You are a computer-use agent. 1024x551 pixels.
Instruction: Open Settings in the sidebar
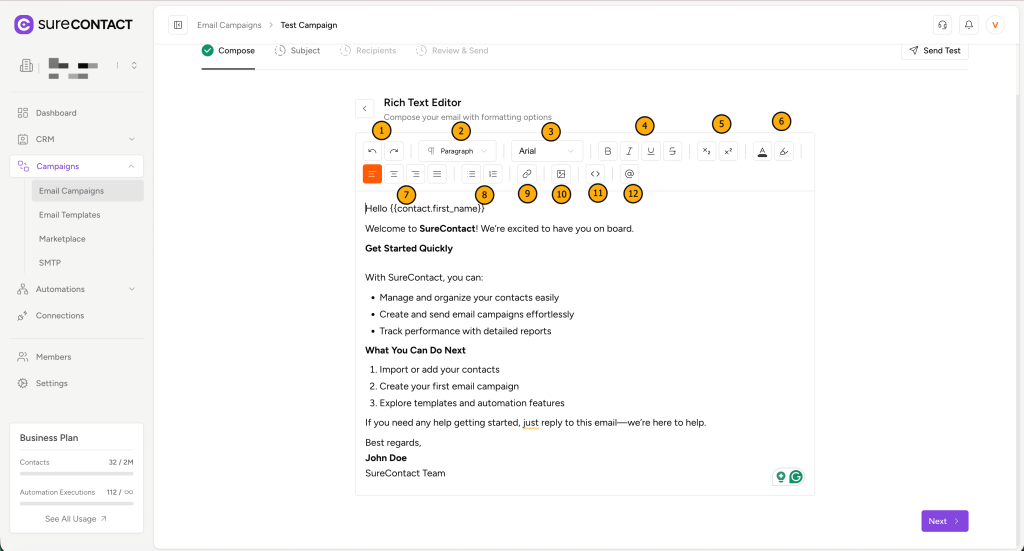(x=76, y=383)
